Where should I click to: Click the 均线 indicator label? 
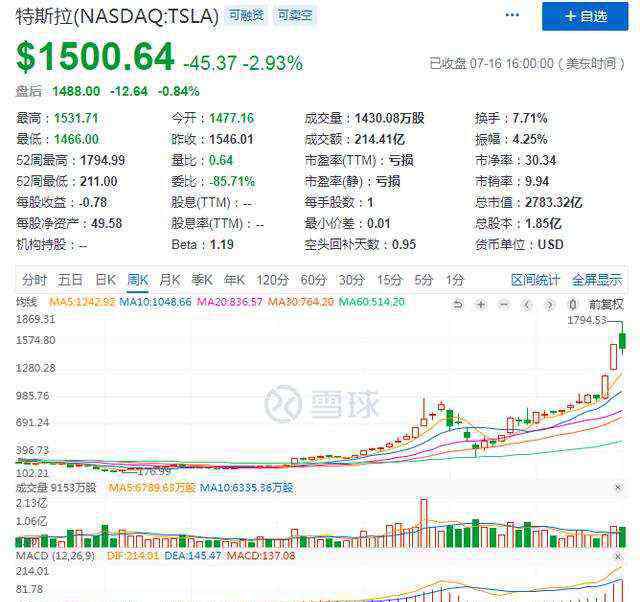26,302
